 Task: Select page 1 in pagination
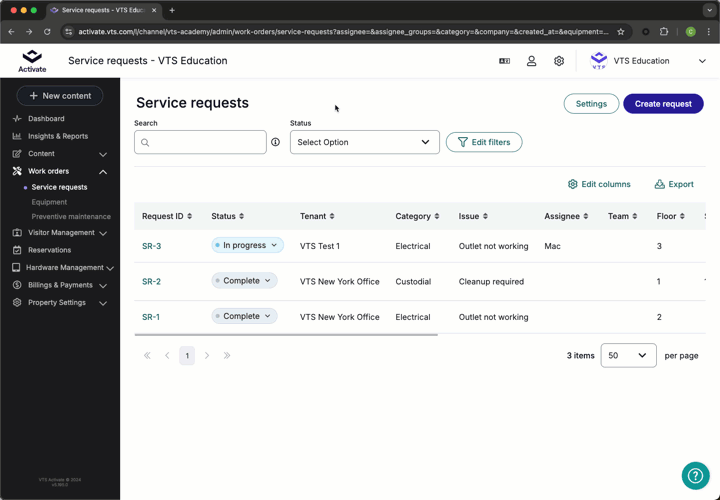coord(187,355)
